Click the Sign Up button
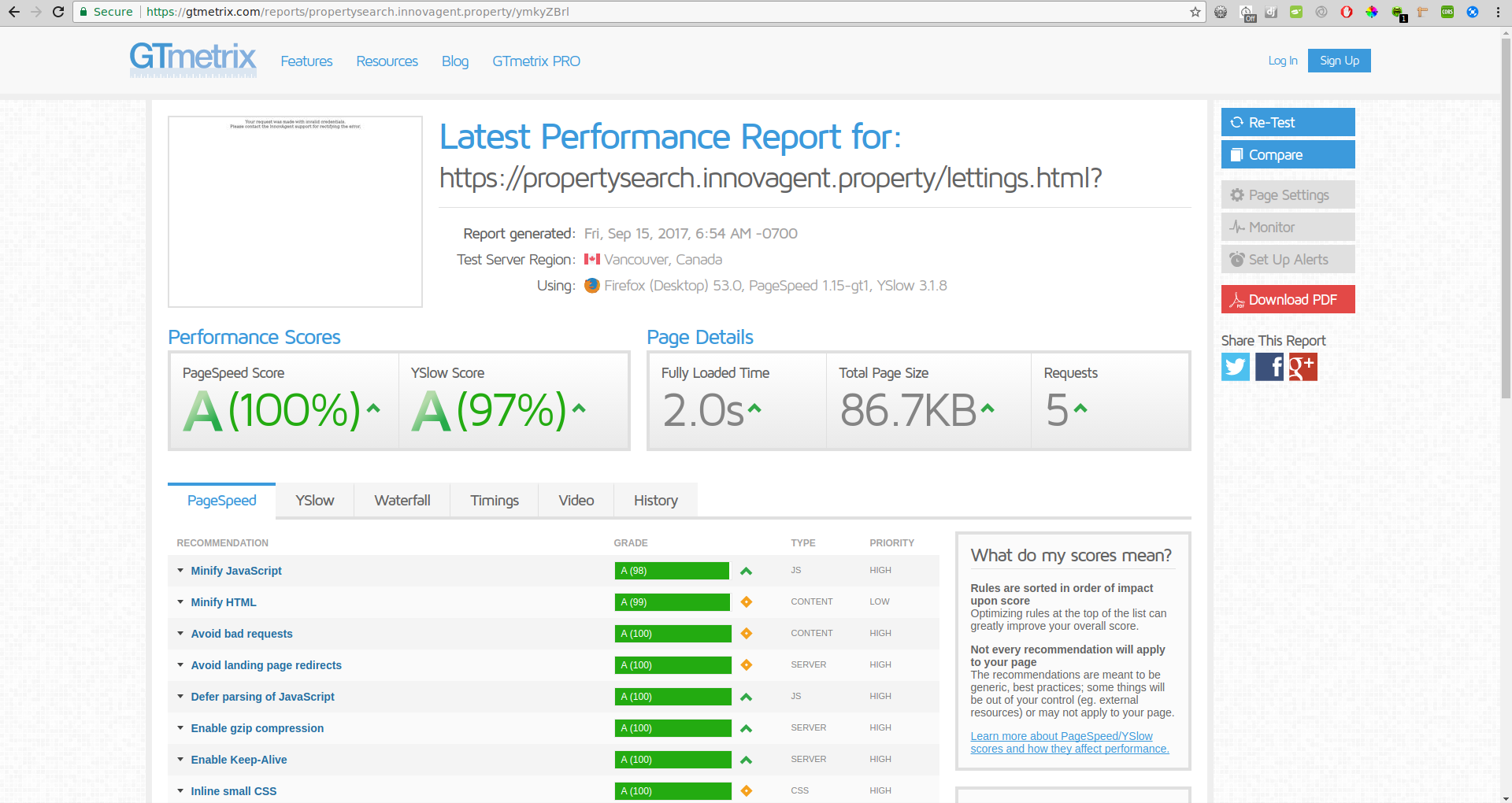1512x803 pixels. (1340, 61)
